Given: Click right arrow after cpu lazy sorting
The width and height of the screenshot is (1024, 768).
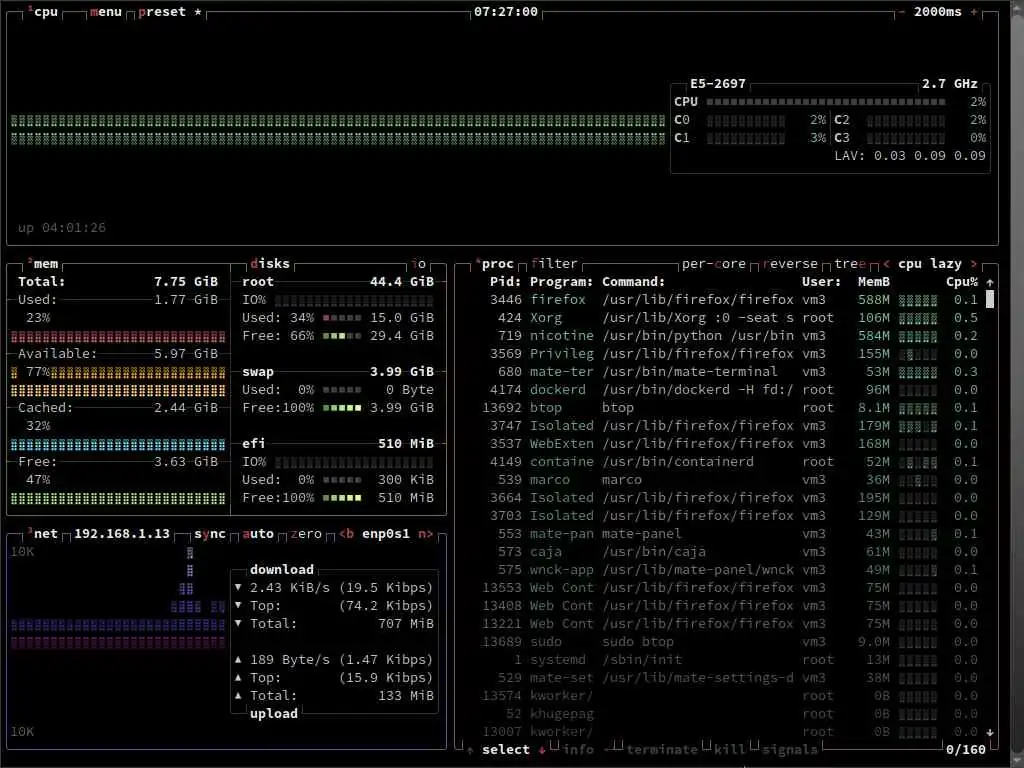Looking at the screenshot, I should coord(974,264).
